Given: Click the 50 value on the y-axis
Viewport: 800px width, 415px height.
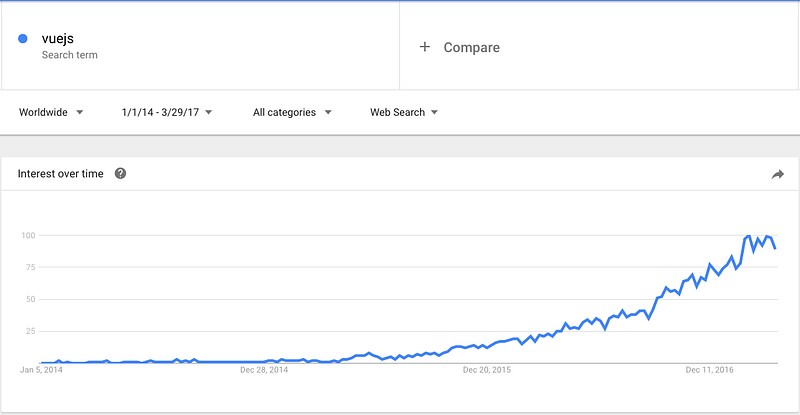Looking at the screenshot, I should coord(31,299).
